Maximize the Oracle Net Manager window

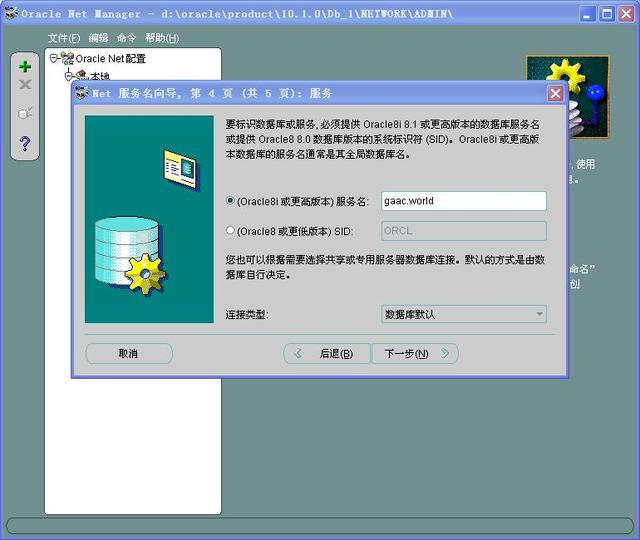[x=607, y=14]
